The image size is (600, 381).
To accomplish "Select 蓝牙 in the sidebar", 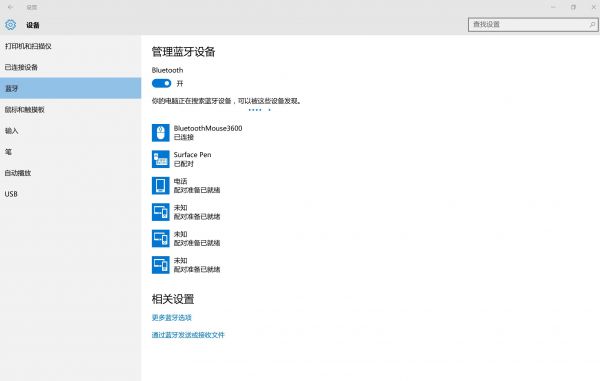I will pos(70,88).
